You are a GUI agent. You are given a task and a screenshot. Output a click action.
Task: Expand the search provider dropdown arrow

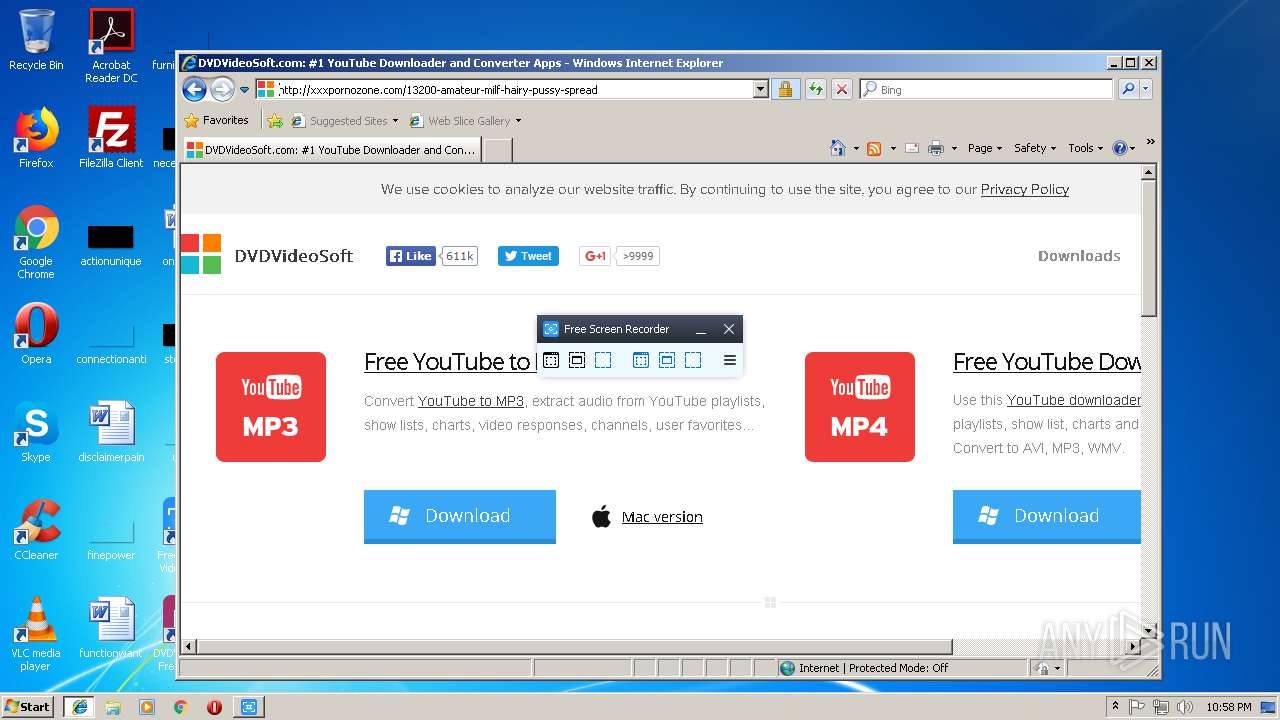point(1146,89)
